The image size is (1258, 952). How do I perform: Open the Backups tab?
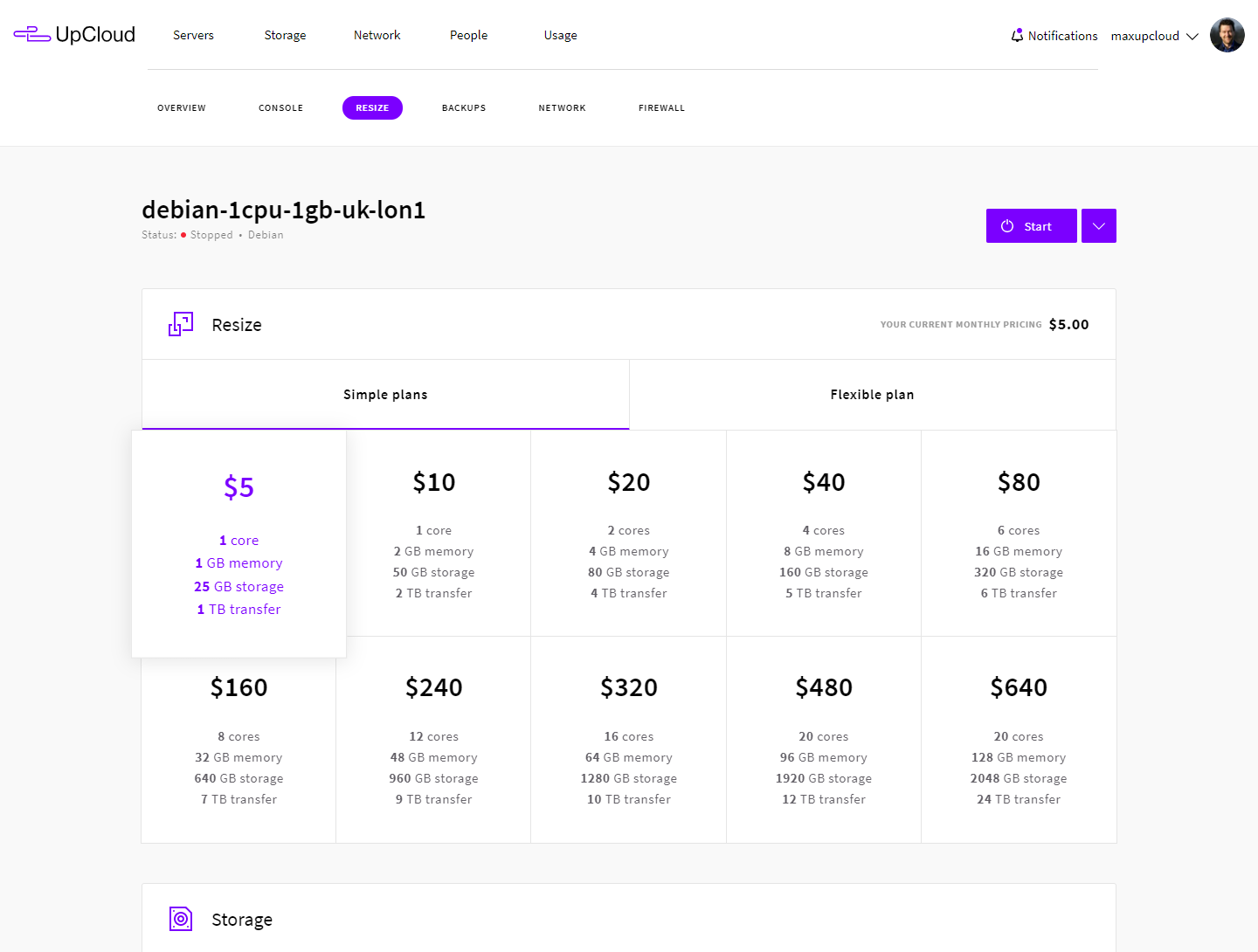point(464,108)
